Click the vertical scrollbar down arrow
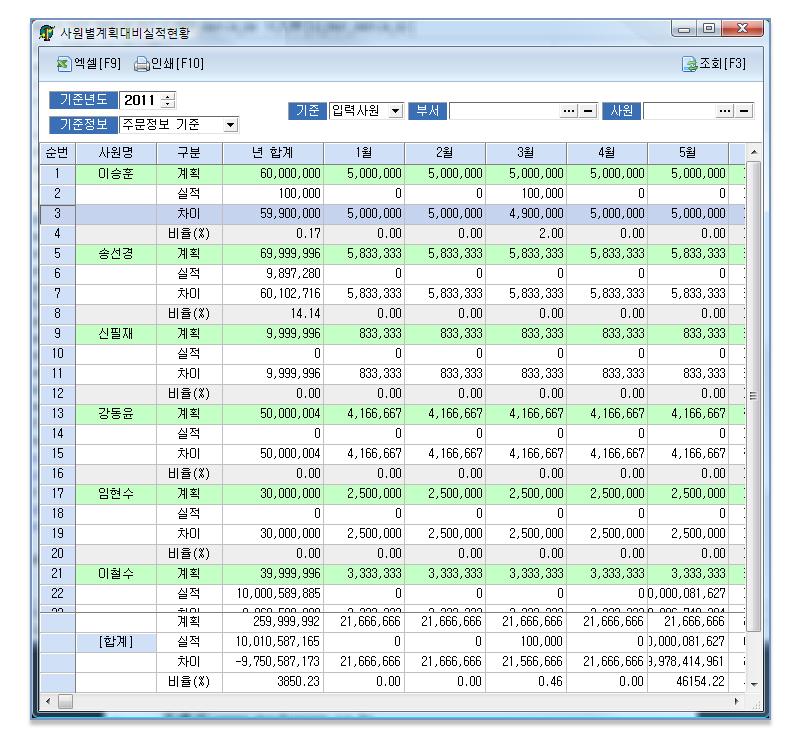800x749 pixels. [754, 683]
